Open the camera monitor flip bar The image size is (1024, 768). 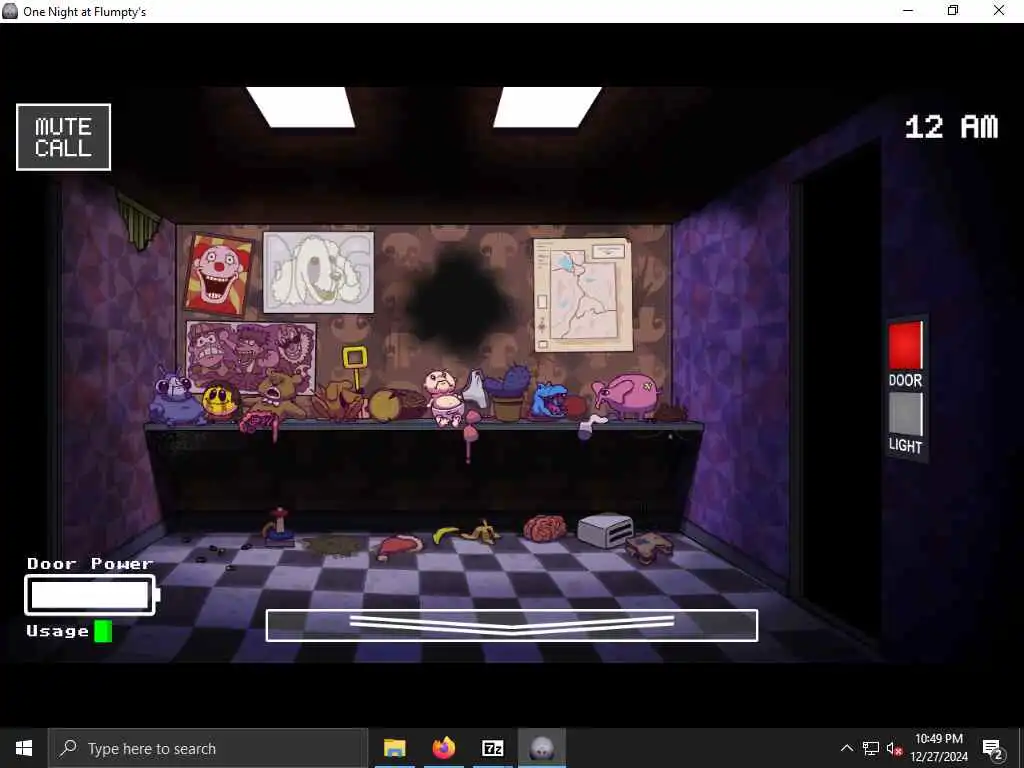point(512,626)
